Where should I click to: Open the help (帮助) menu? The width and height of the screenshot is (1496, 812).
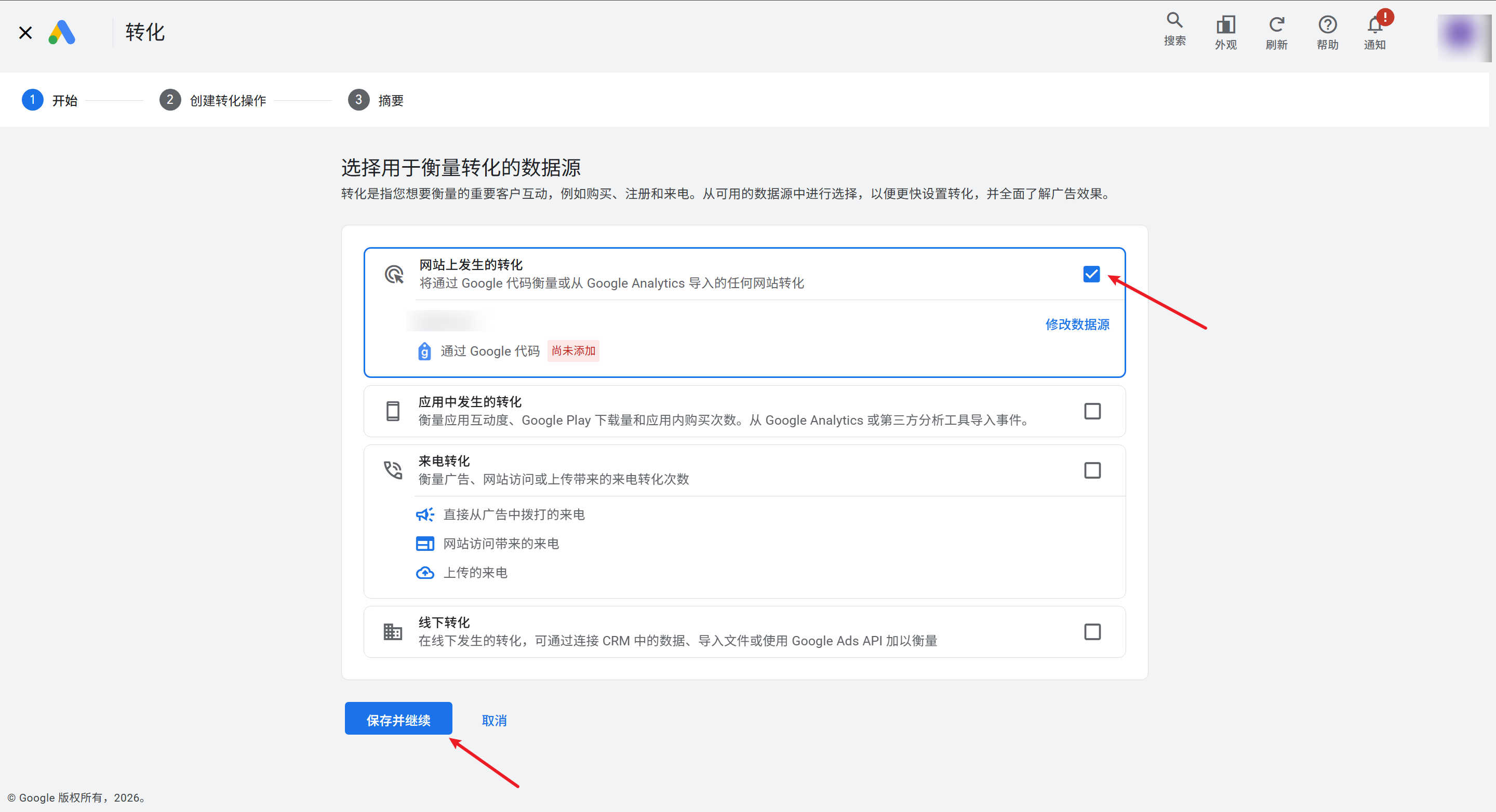tap(1327, 33)
